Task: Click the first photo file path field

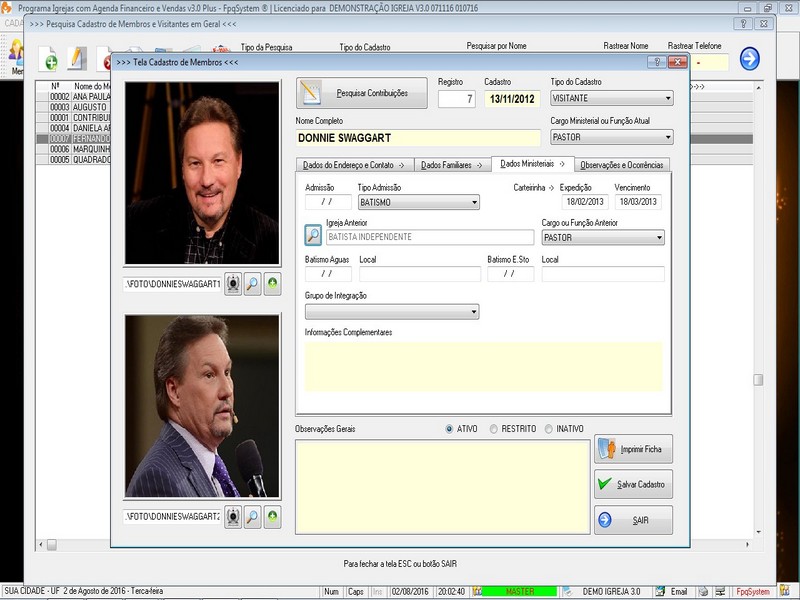Action: (x=172, y=284)
